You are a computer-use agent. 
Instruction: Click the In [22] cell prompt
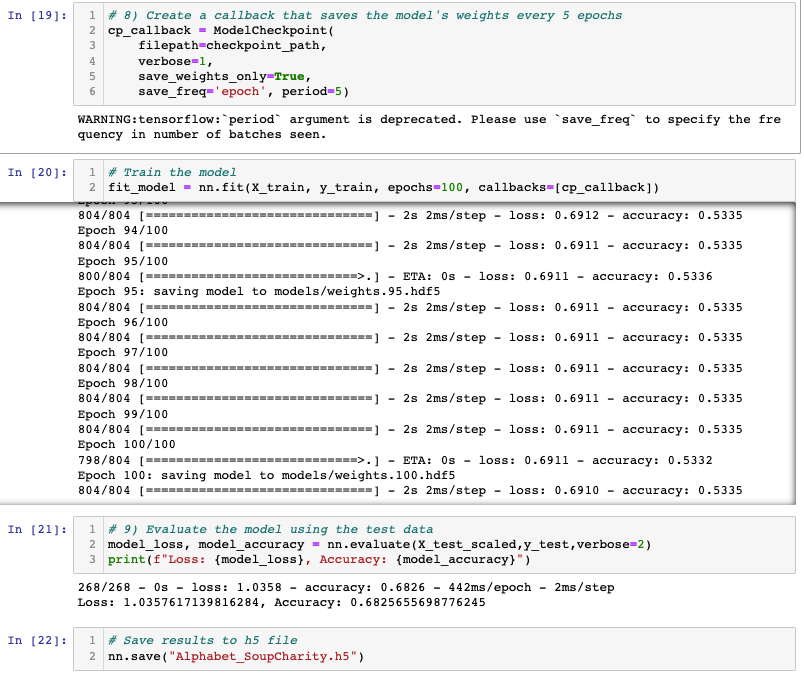click(37, 640)
